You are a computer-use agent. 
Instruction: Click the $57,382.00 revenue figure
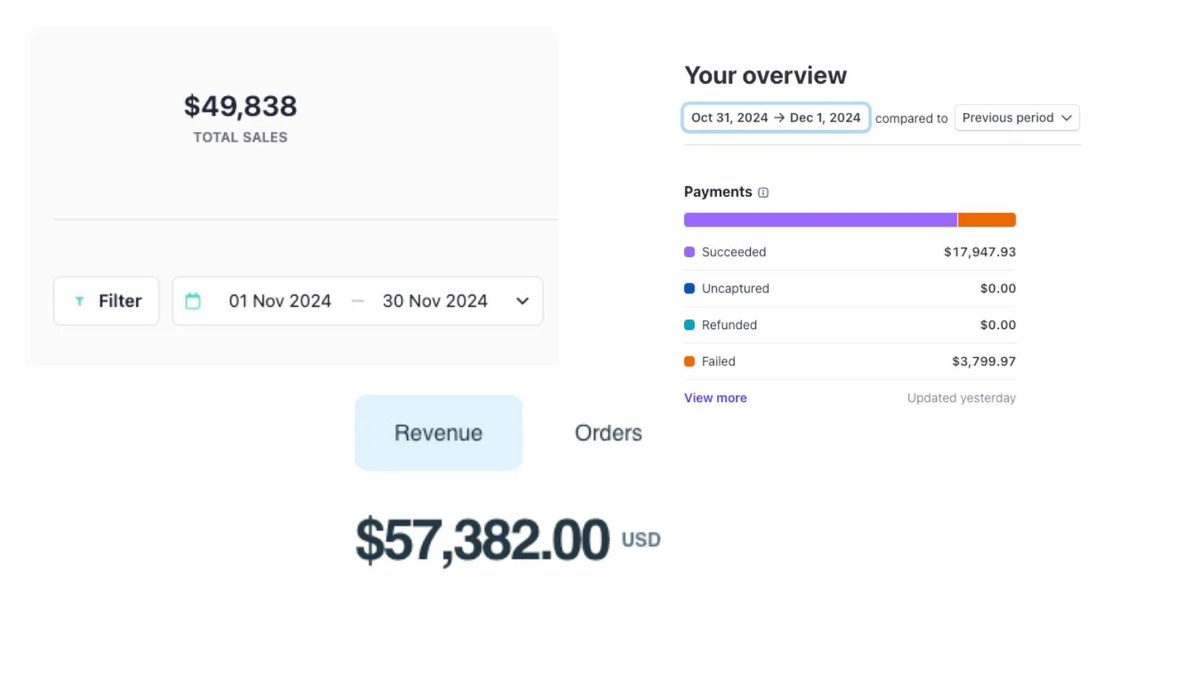[x=482, y=540]
